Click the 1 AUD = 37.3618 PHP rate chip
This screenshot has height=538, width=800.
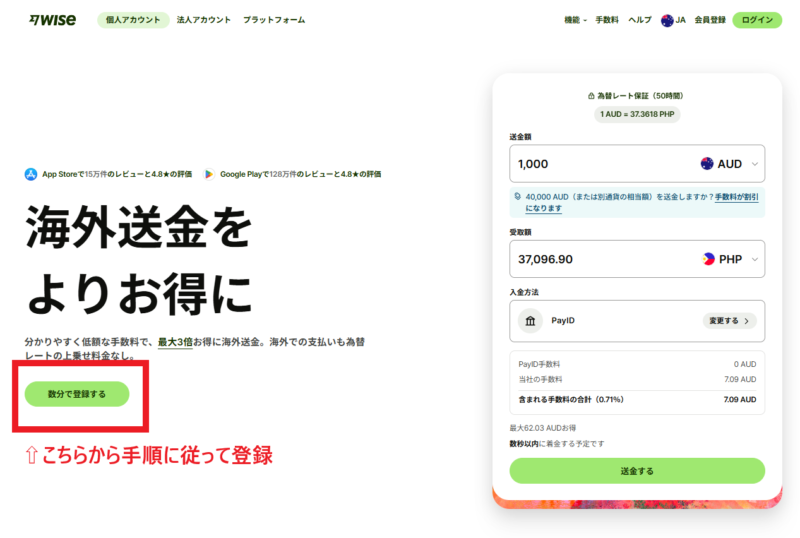click(637, 114)
